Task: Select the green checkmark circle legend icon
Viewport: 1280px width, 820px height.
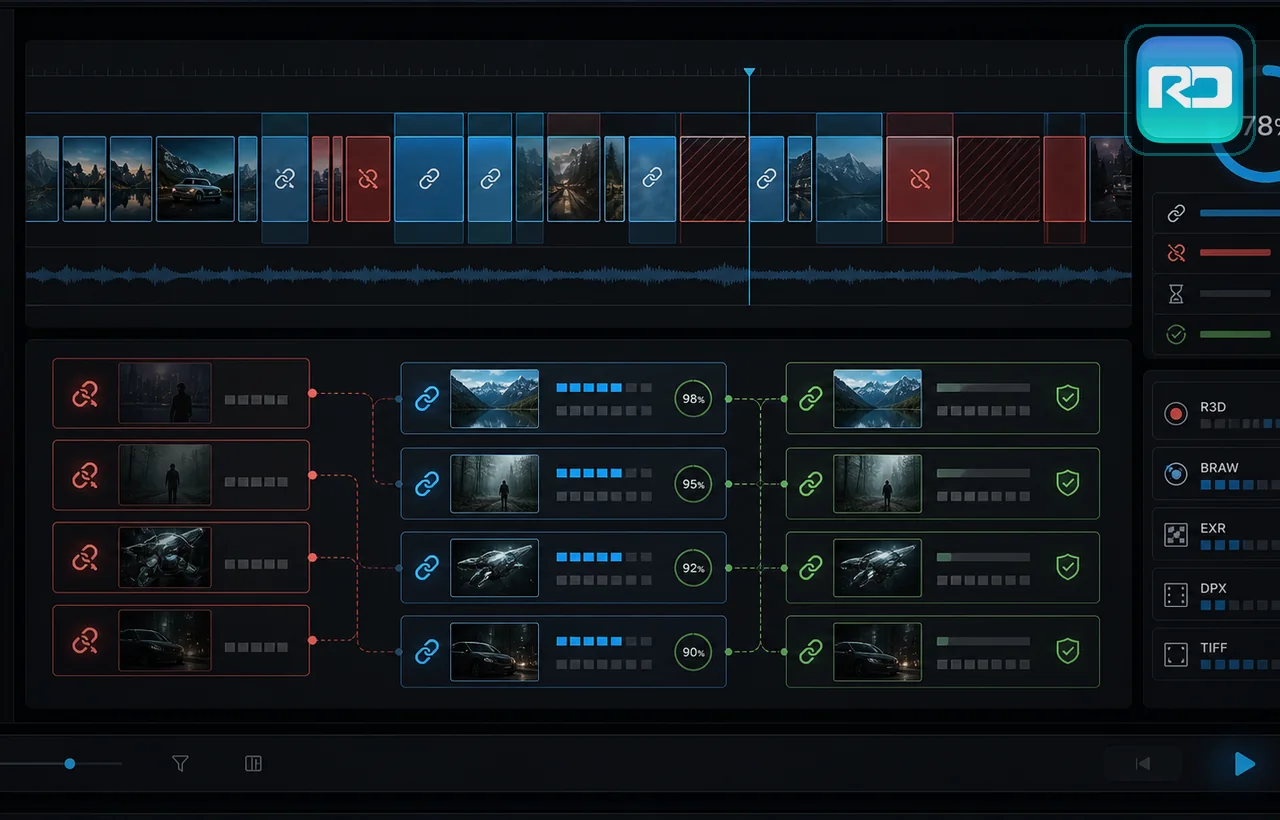Action: (1176, 334)
